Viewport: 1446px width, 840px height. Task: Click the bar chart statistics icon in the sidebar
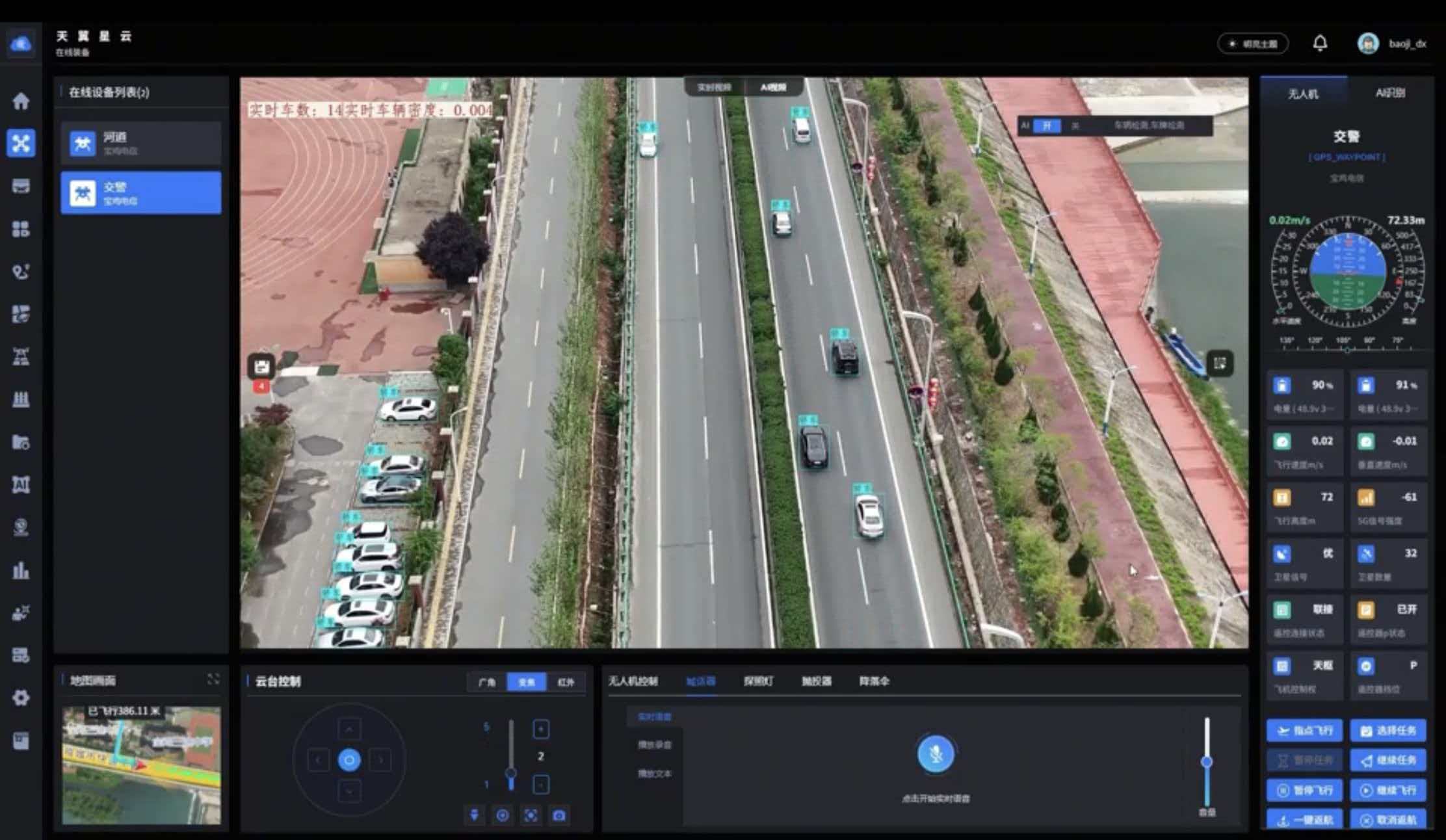coord(21,570)
